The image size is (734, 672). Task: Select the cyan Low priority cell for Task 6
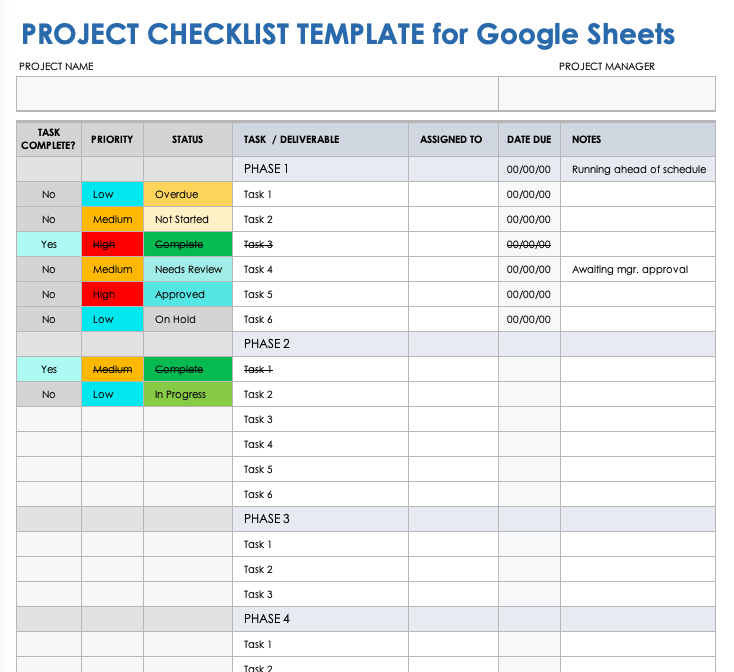[x=112, y=320]
